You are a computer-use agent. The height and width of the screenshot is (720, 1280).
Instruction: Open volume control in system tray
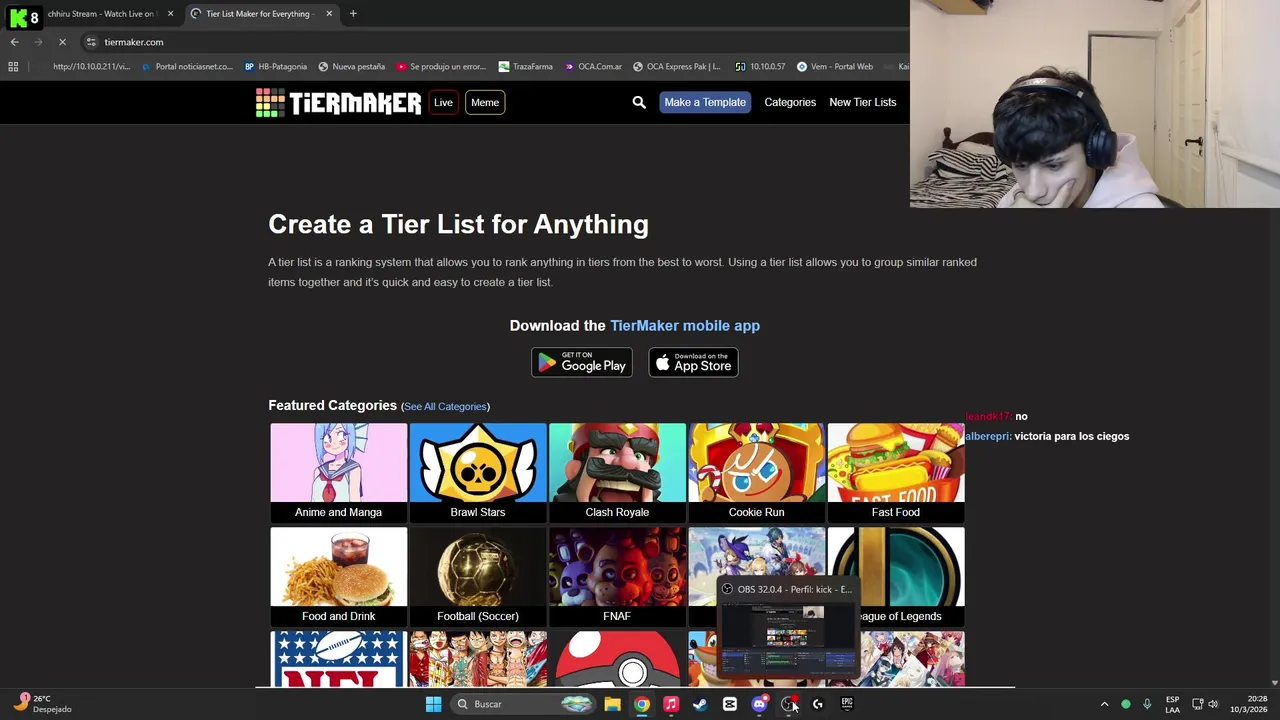click(1213, 704)
